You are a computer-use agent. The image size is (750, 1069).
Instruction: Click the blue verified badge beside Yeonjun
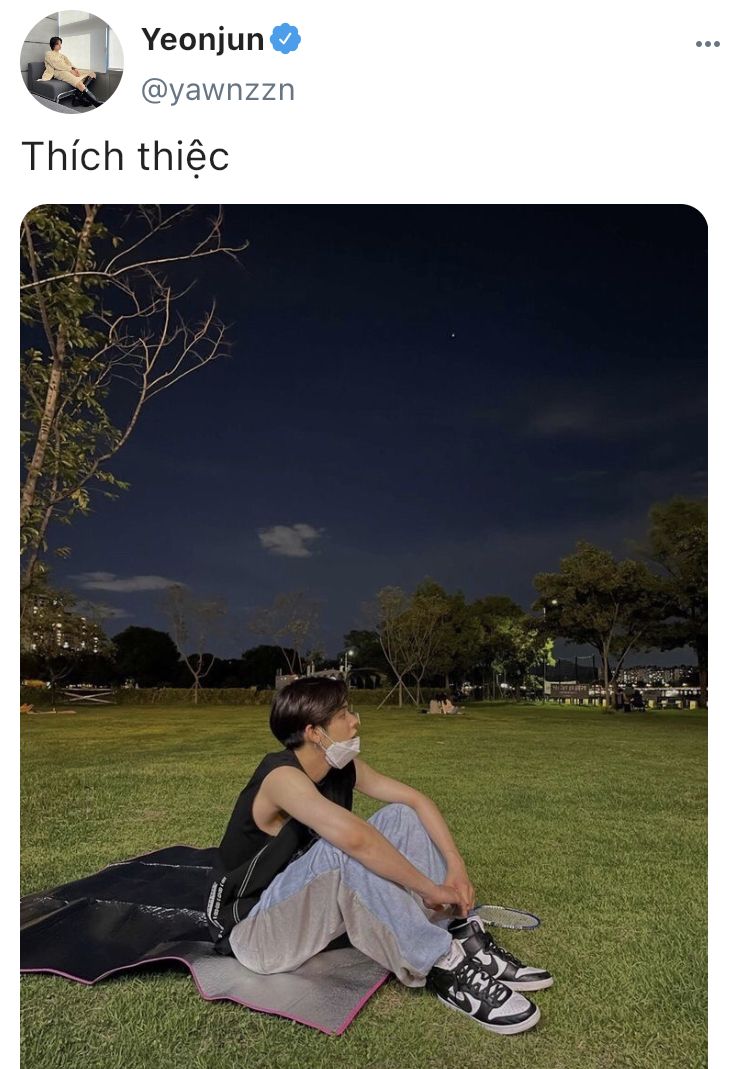click(x=286, y=38)
